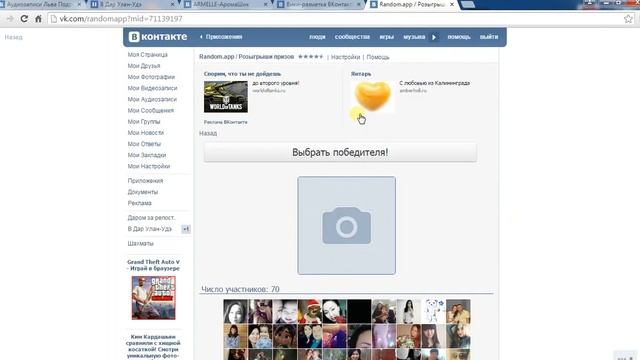Image resolution: width=640 pixels, height=360 pixels.
Task: Open ad title Спорим, что ты не дойдешь
Action: coord(242,74)
